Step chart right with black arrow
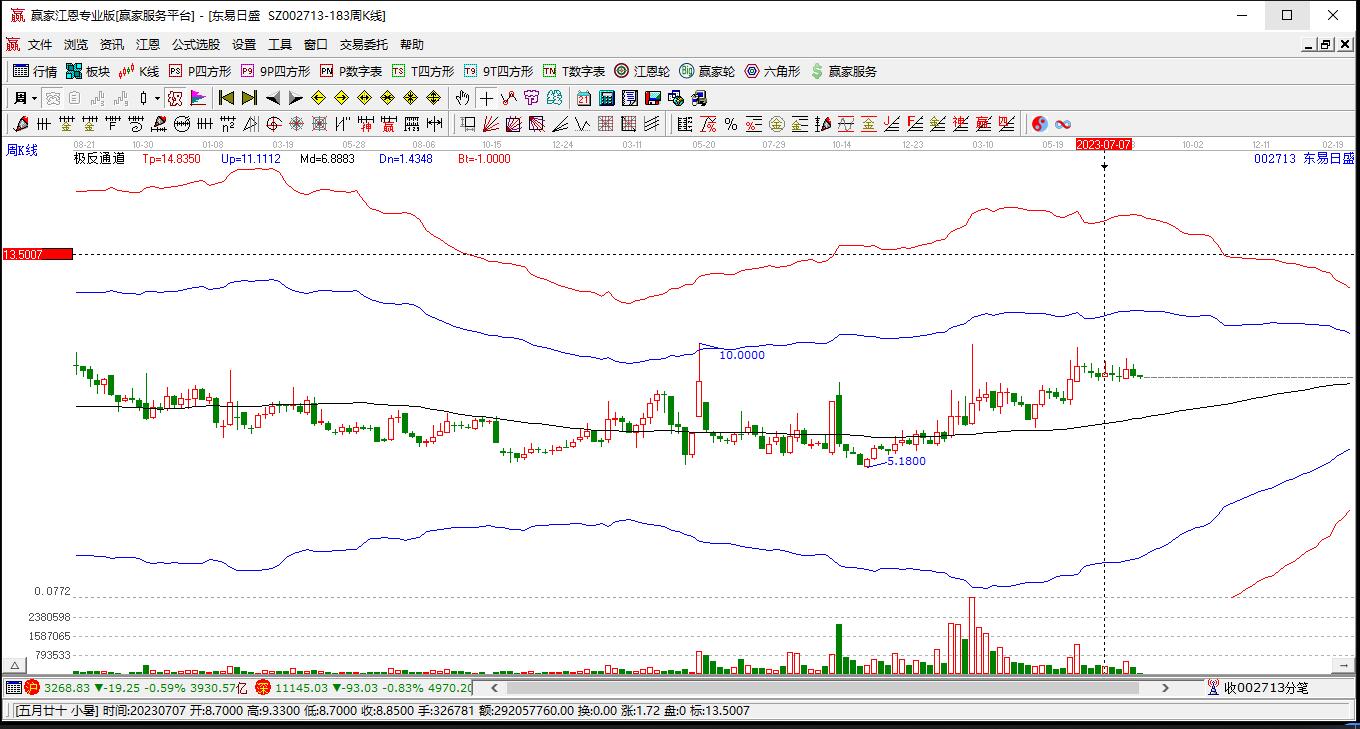 click(x=296, y=98)
